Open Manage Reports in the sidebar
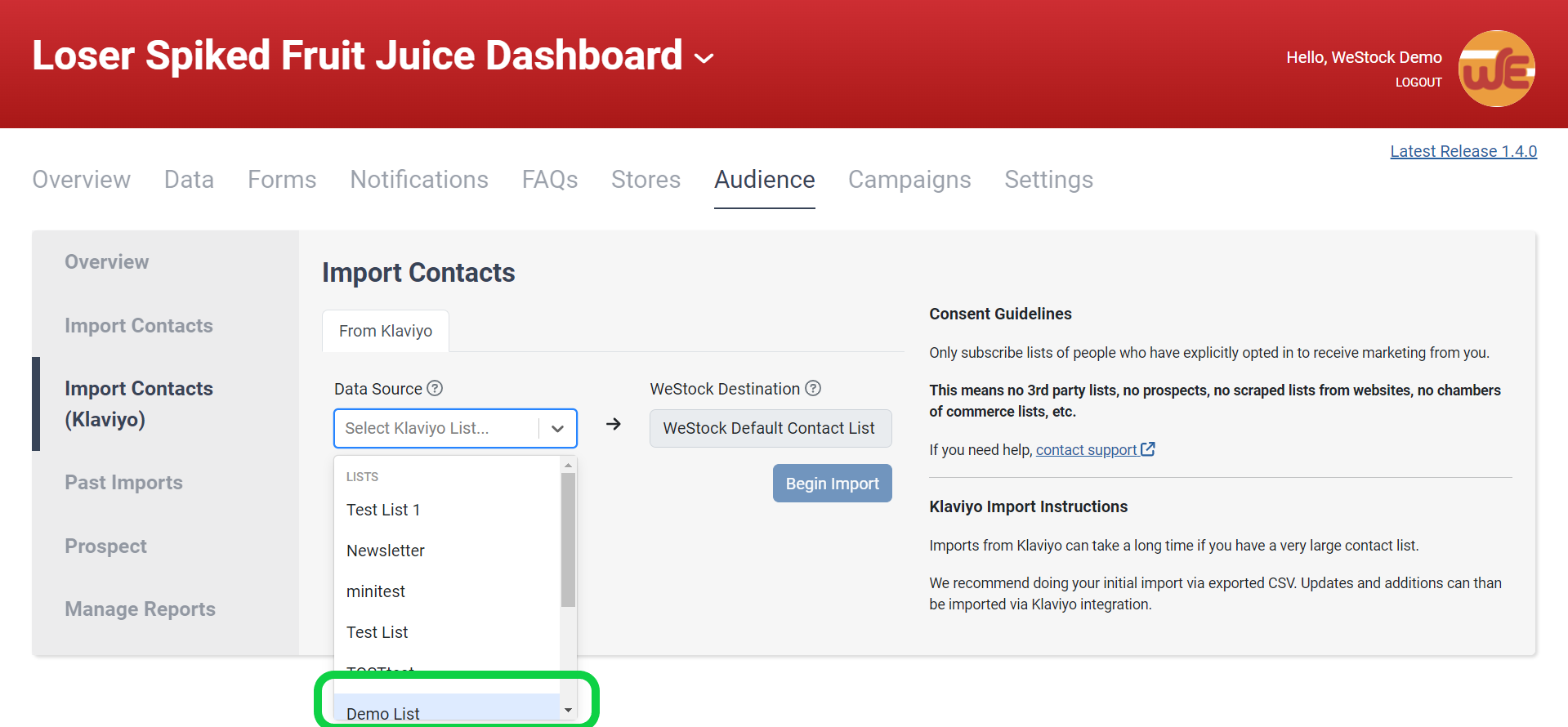 [141, 609]
